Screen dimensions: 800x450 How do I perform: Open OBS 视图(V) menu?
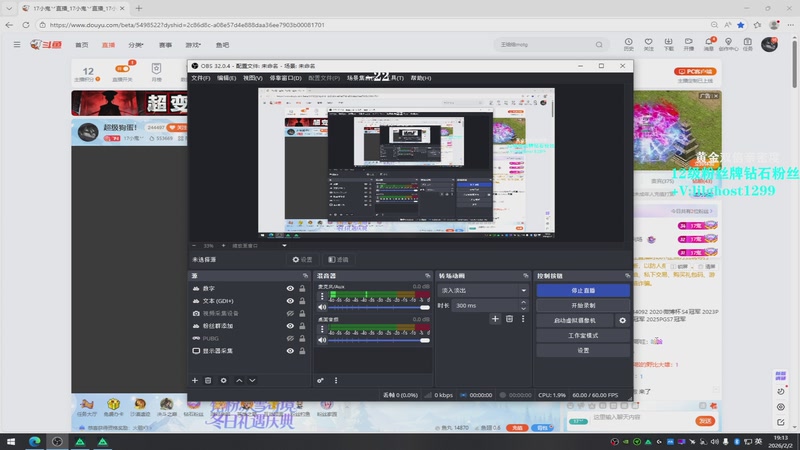click(253, 78)
